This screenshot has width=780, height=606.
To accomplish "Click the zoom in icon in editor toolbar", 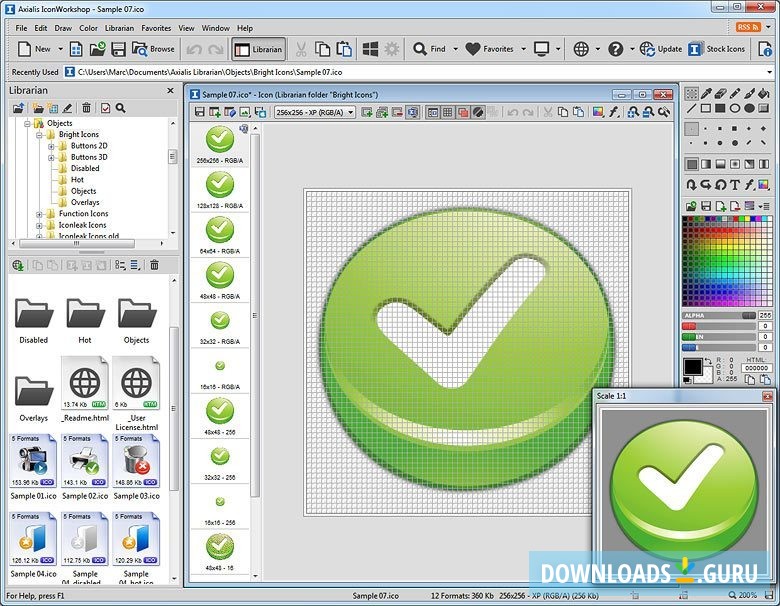I will 633,112.
